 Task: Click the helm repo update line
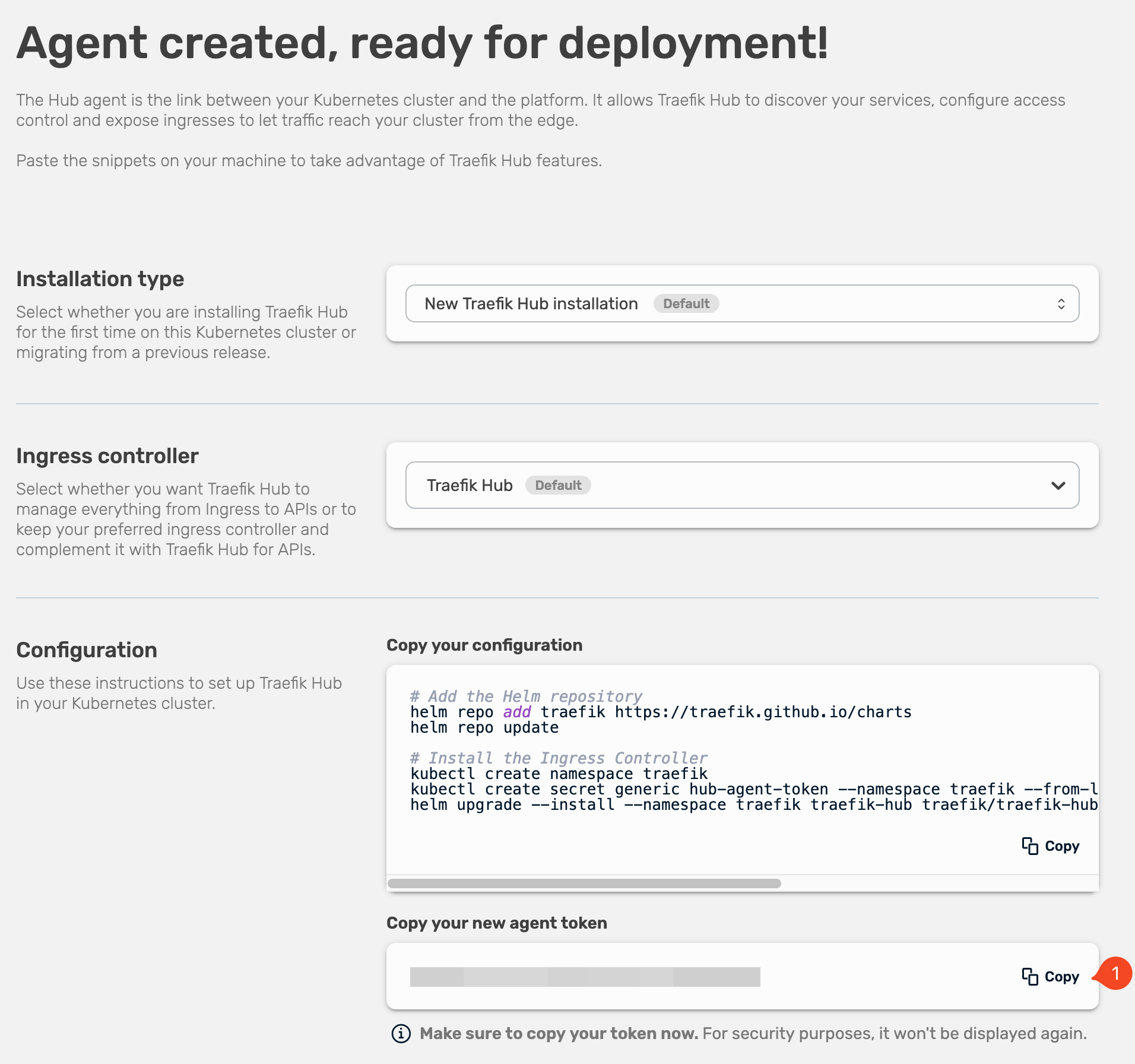[x=484, y=727]
